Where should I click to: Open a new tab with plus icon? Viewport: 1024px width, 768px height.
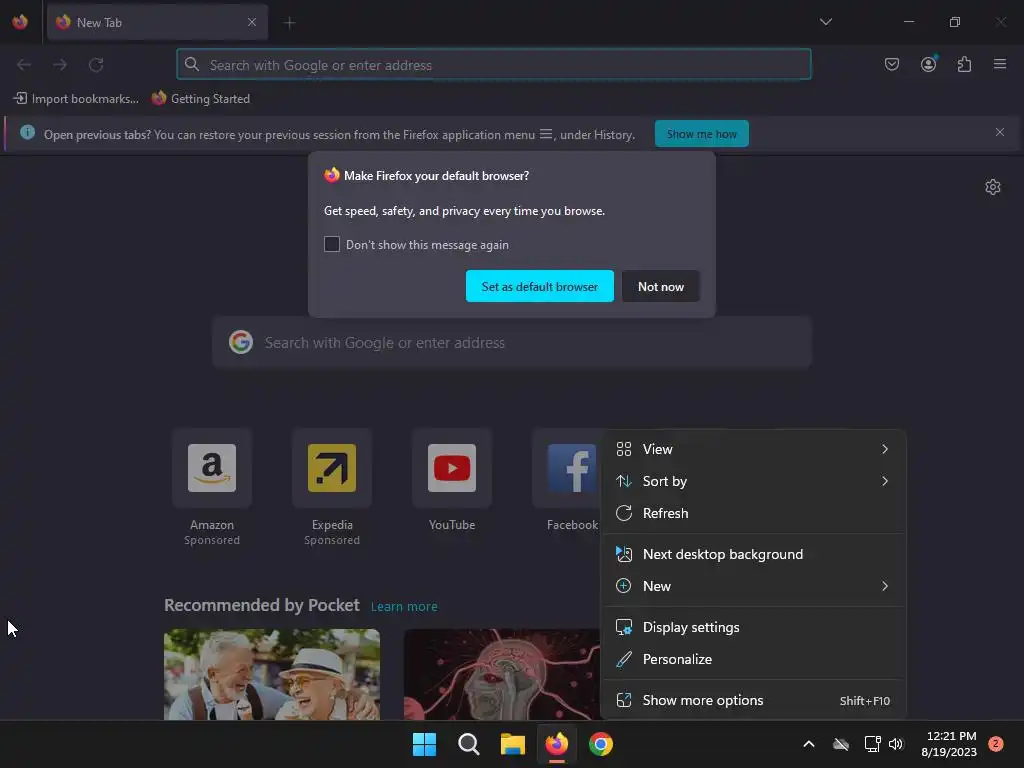pos(289,23)
